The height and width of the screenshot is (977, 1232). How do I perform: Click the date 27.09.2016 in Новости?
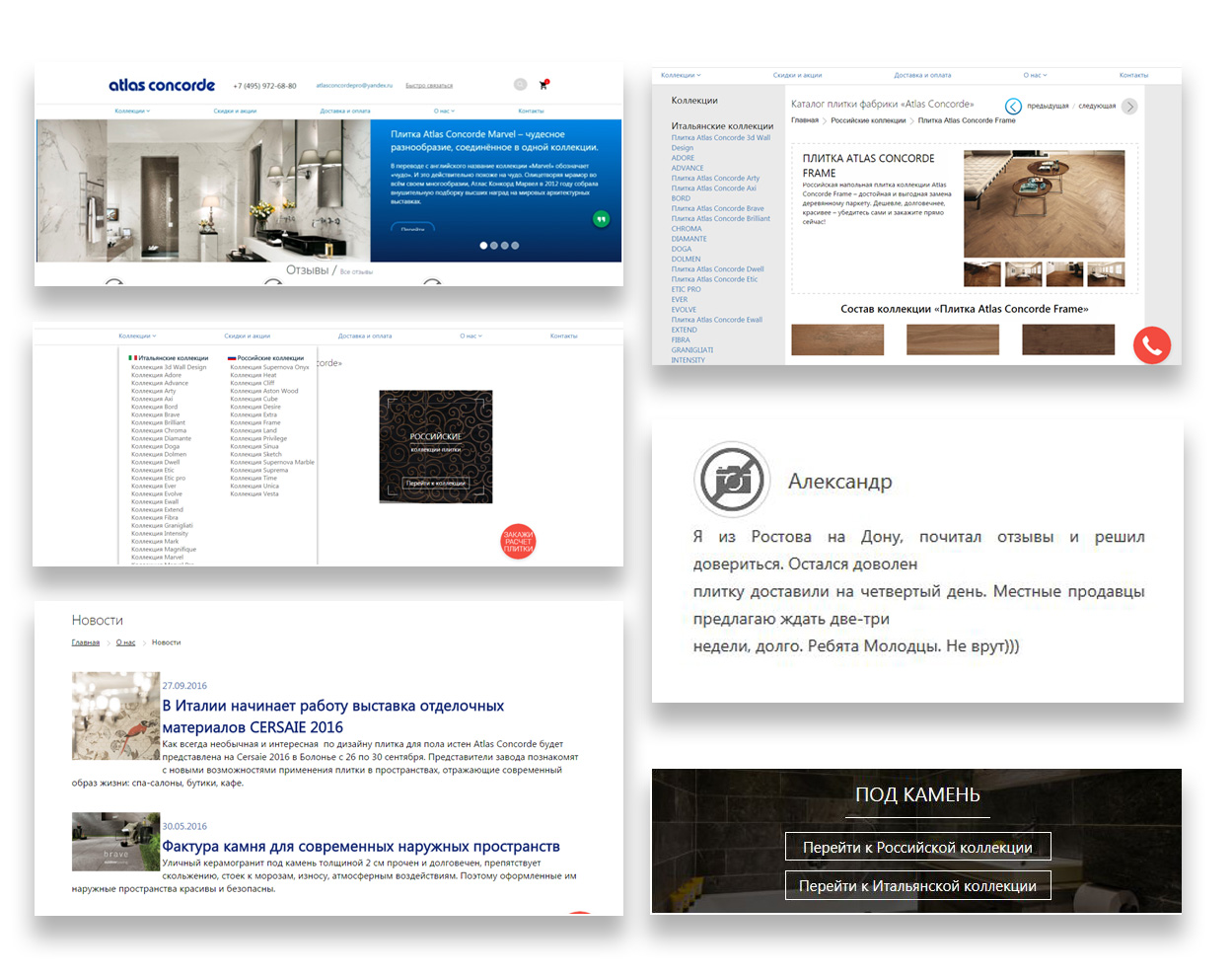[x=184, y=686]
